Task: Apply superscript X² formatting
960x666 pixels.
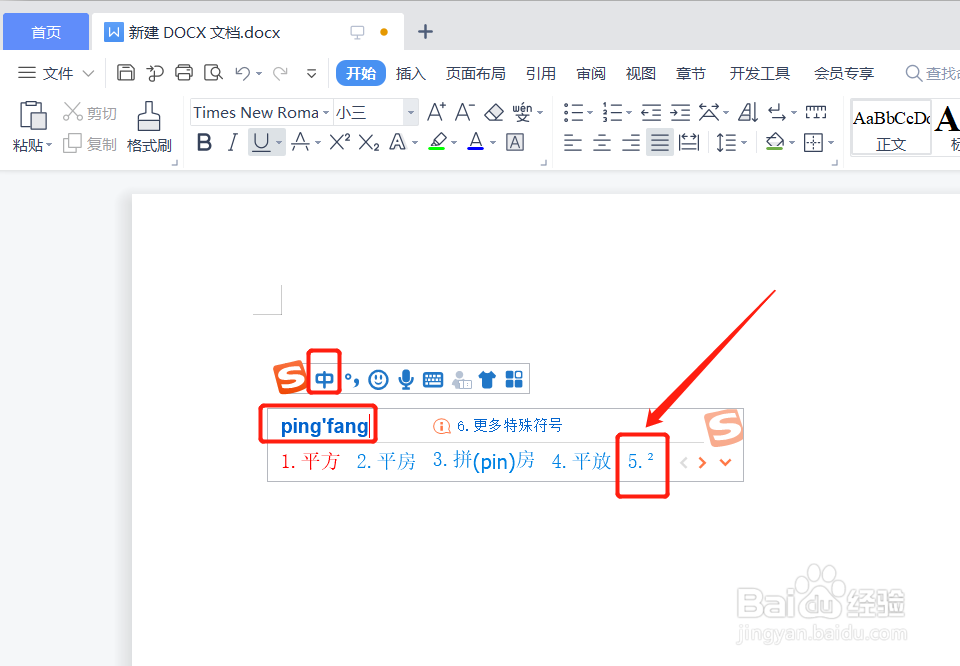Action: pyautogui.click(x=340, y=143)
